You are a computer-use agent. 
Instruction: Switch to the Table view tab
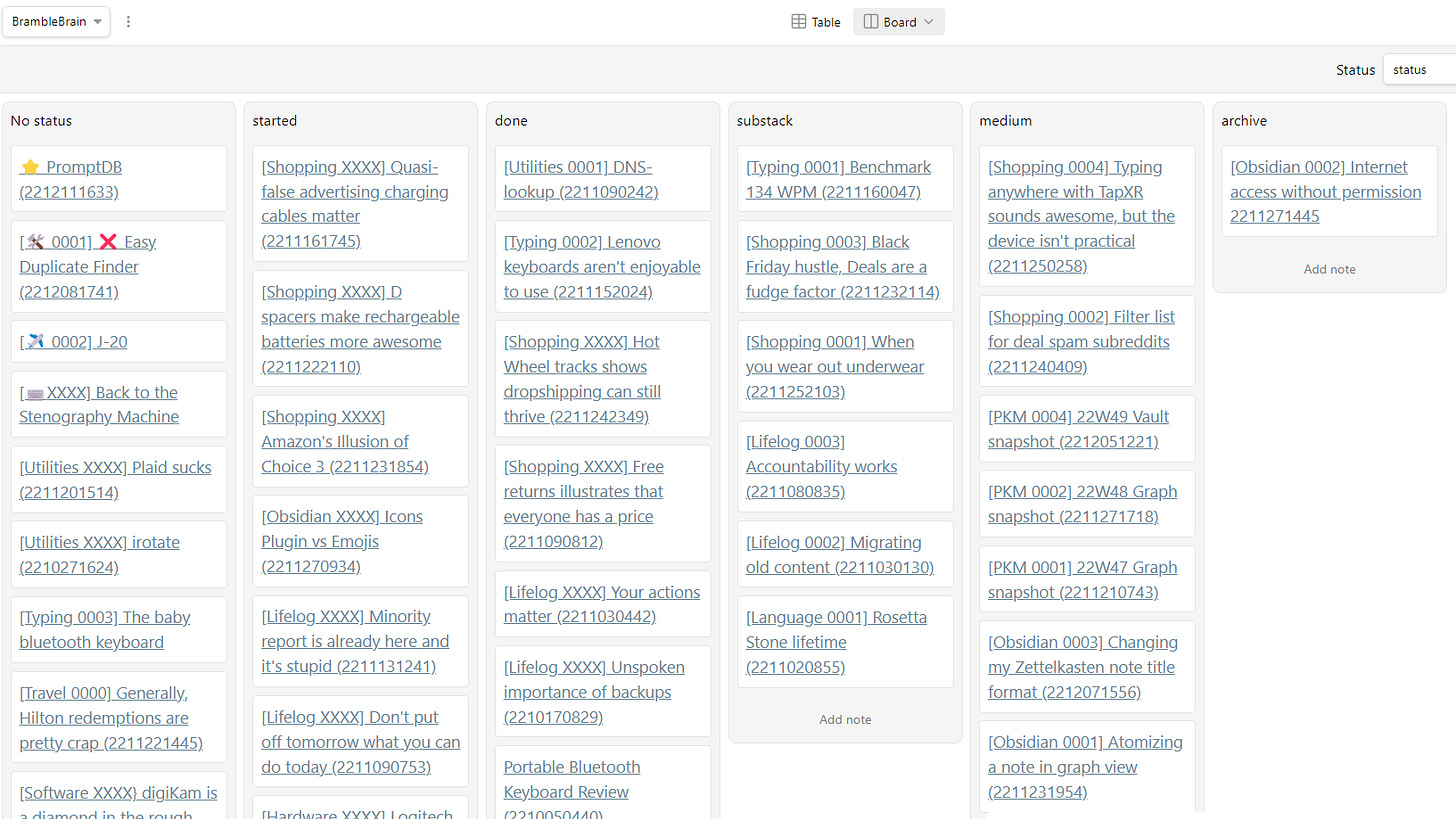pyautogui.click(x=816, y=22)
